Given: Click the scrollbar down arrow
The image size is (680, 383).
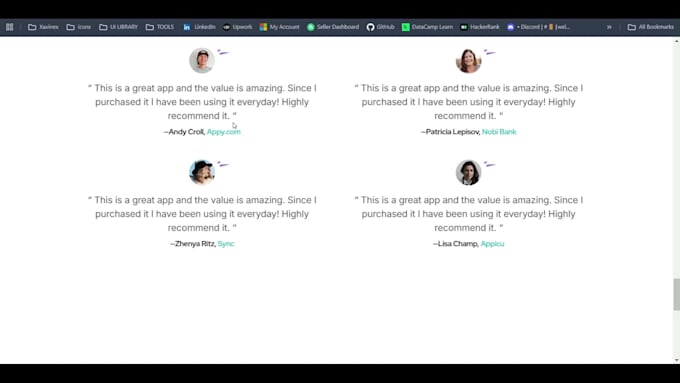Looking at the screenshot, I should (677, 360).
